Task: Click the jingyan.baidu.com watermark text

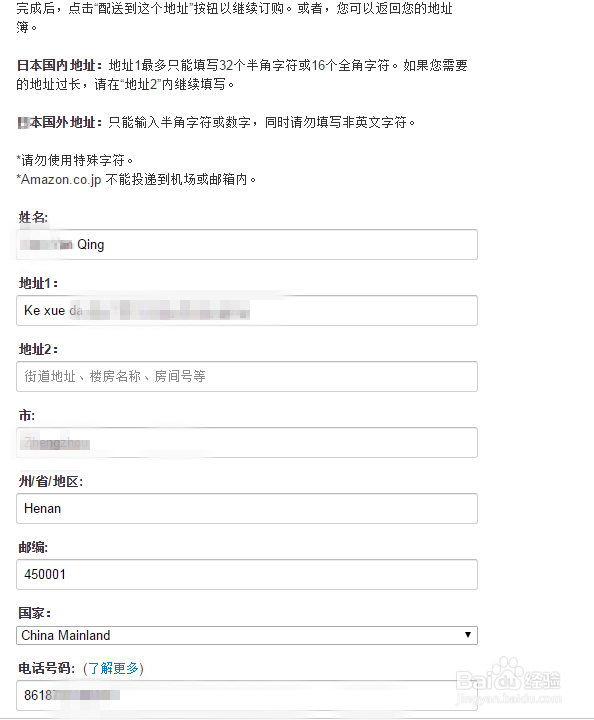Action: tap(509, 699)
